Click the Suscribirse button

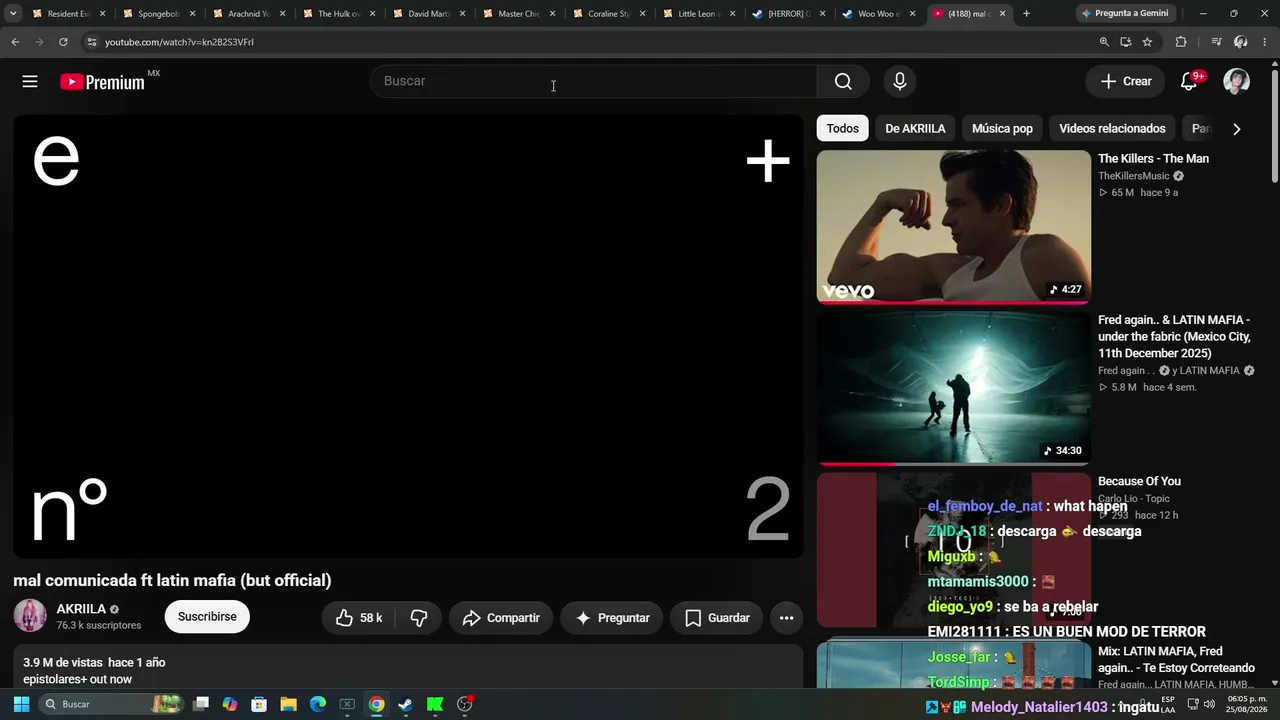207,617
